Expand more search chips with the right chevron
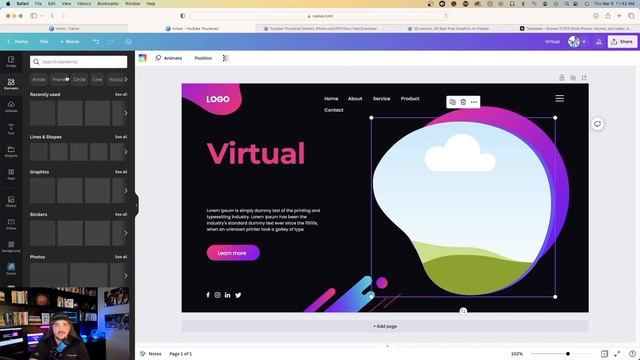Viewport: 640px width, 360px height. tap(126, 80)
